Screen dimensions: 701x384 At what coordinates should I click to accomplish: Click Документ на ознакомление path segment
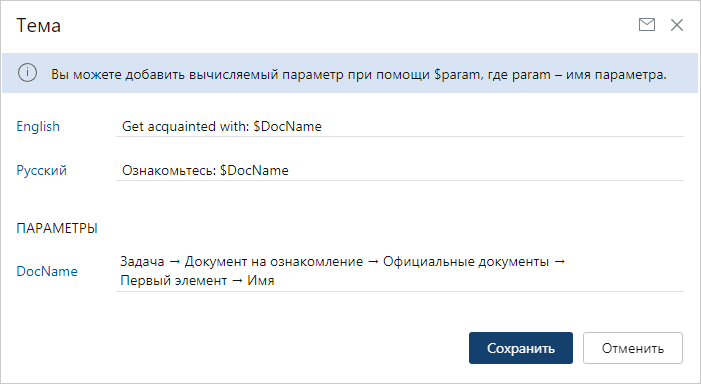coord(274,262)
